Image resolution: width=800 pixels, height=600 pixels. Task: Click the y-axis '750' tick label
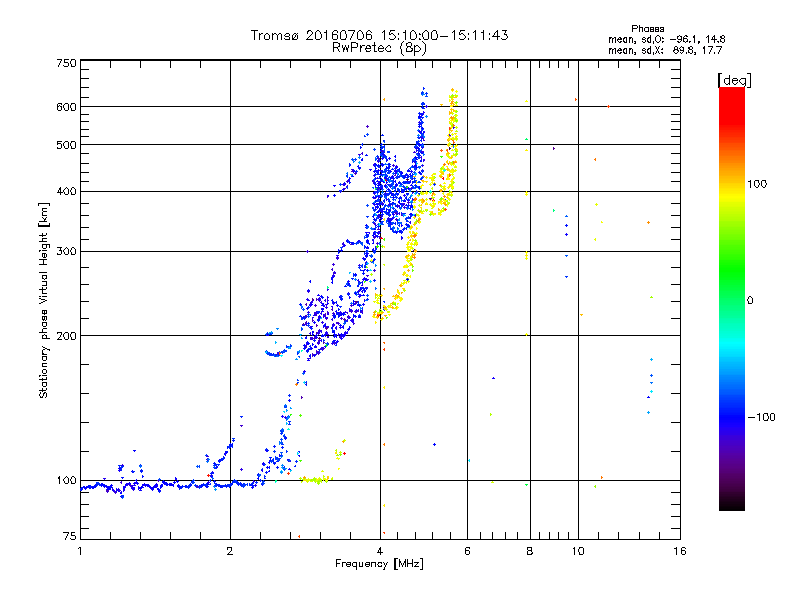pyautogui.click(x=67, y=63)
